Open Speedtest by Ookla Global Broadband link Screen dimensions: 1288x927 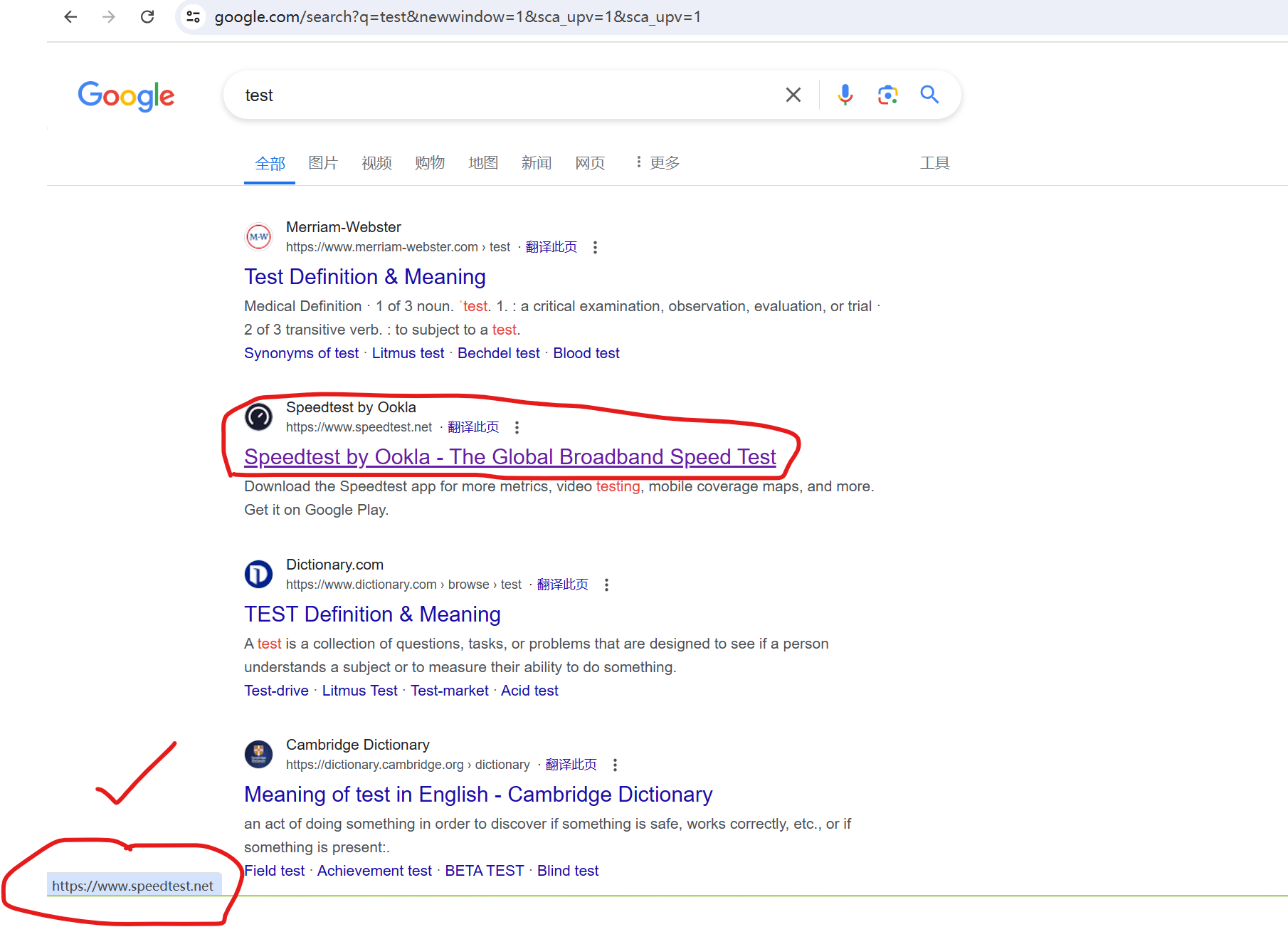(510, 457)
